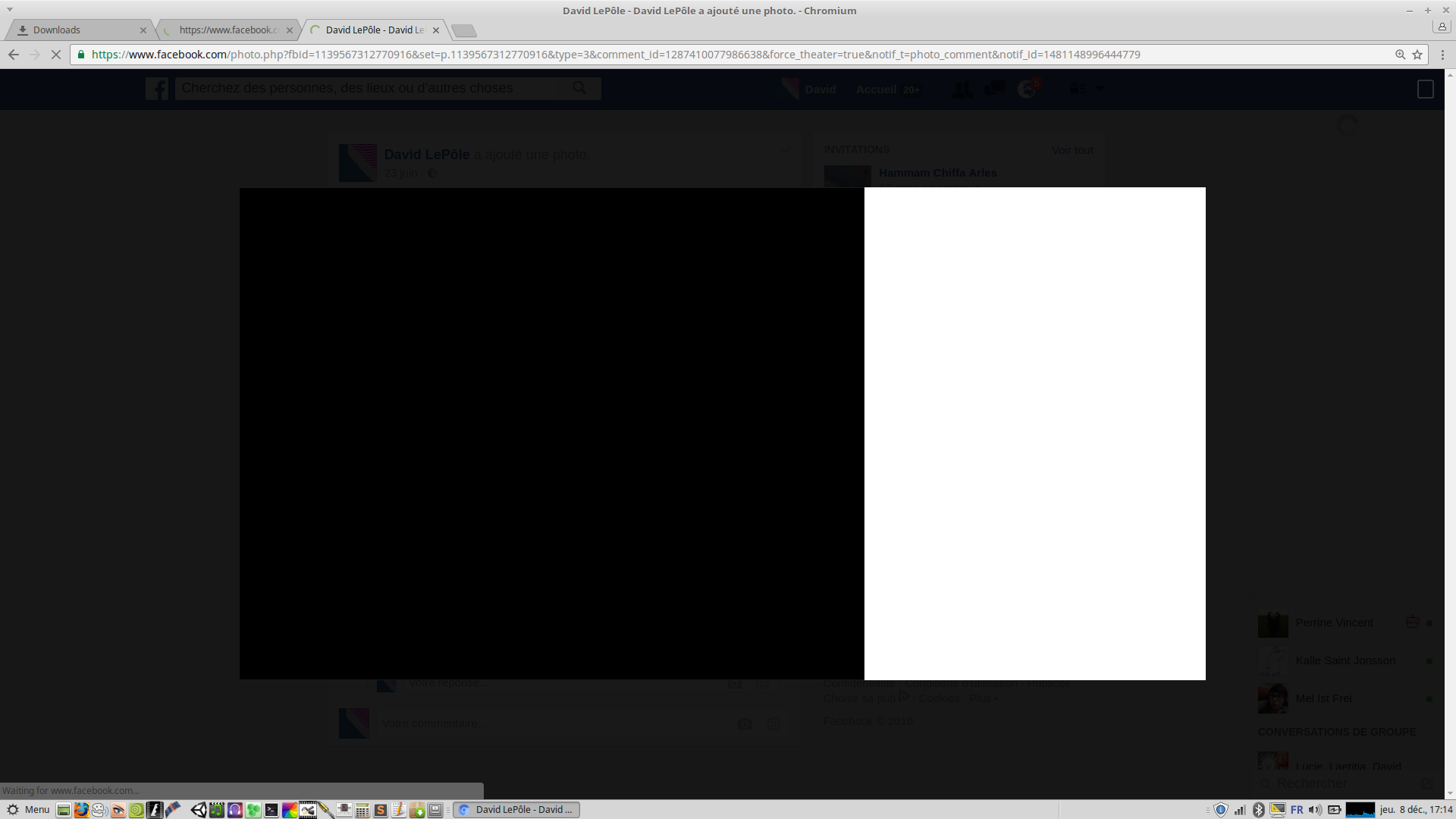Open the FR keyboard layout selector
The height and width of the screenshot is (819, 1456).
[1297, 810]
